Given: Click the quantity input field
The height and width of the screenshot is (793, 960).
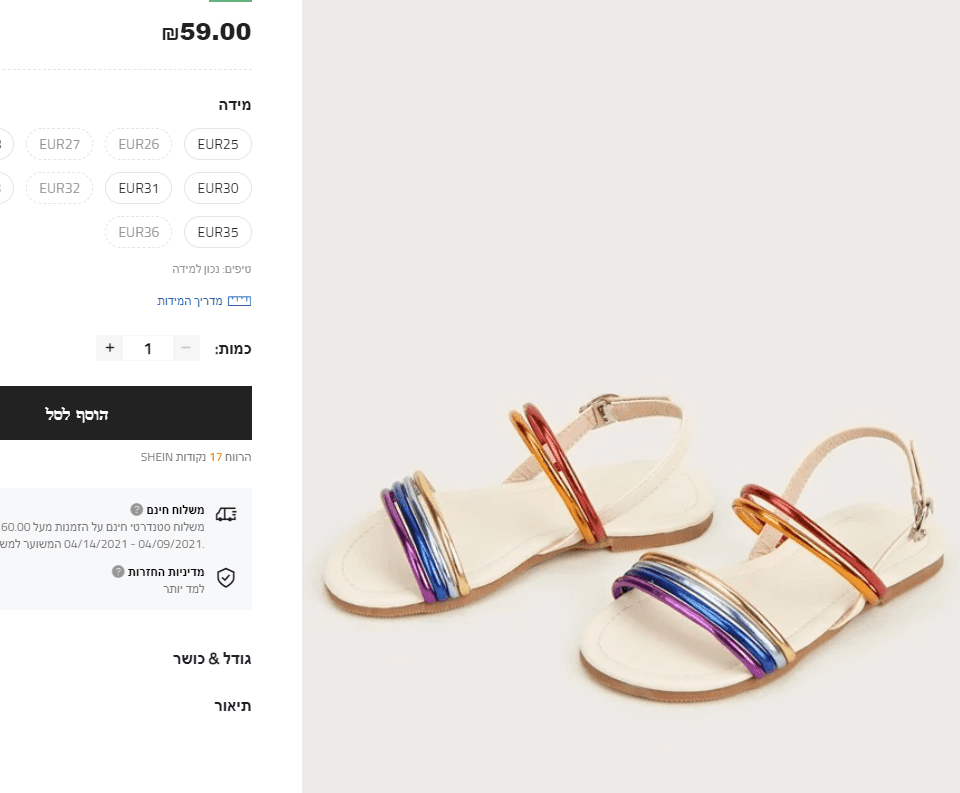Looking at the screenshot, I should [x=148, y=348].
